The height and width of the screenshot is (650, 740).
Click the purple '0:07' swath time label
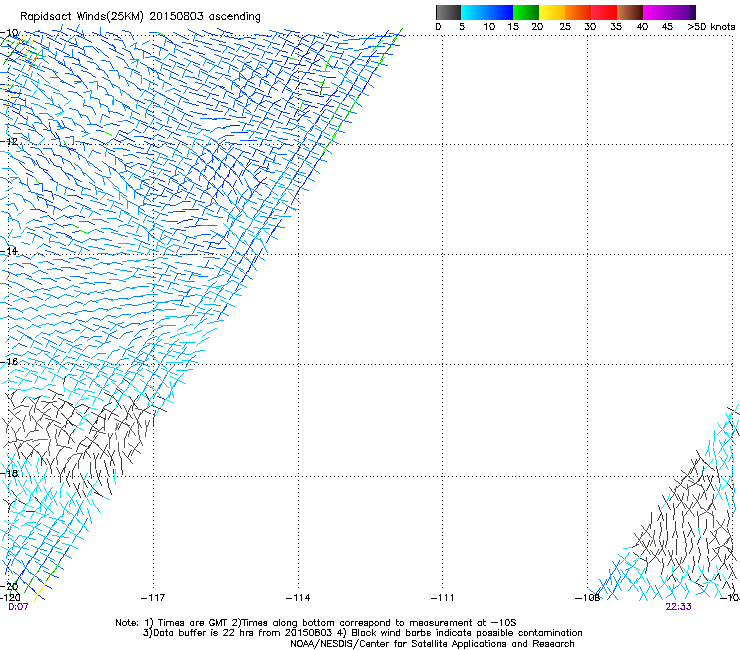[x=18, y=607]
